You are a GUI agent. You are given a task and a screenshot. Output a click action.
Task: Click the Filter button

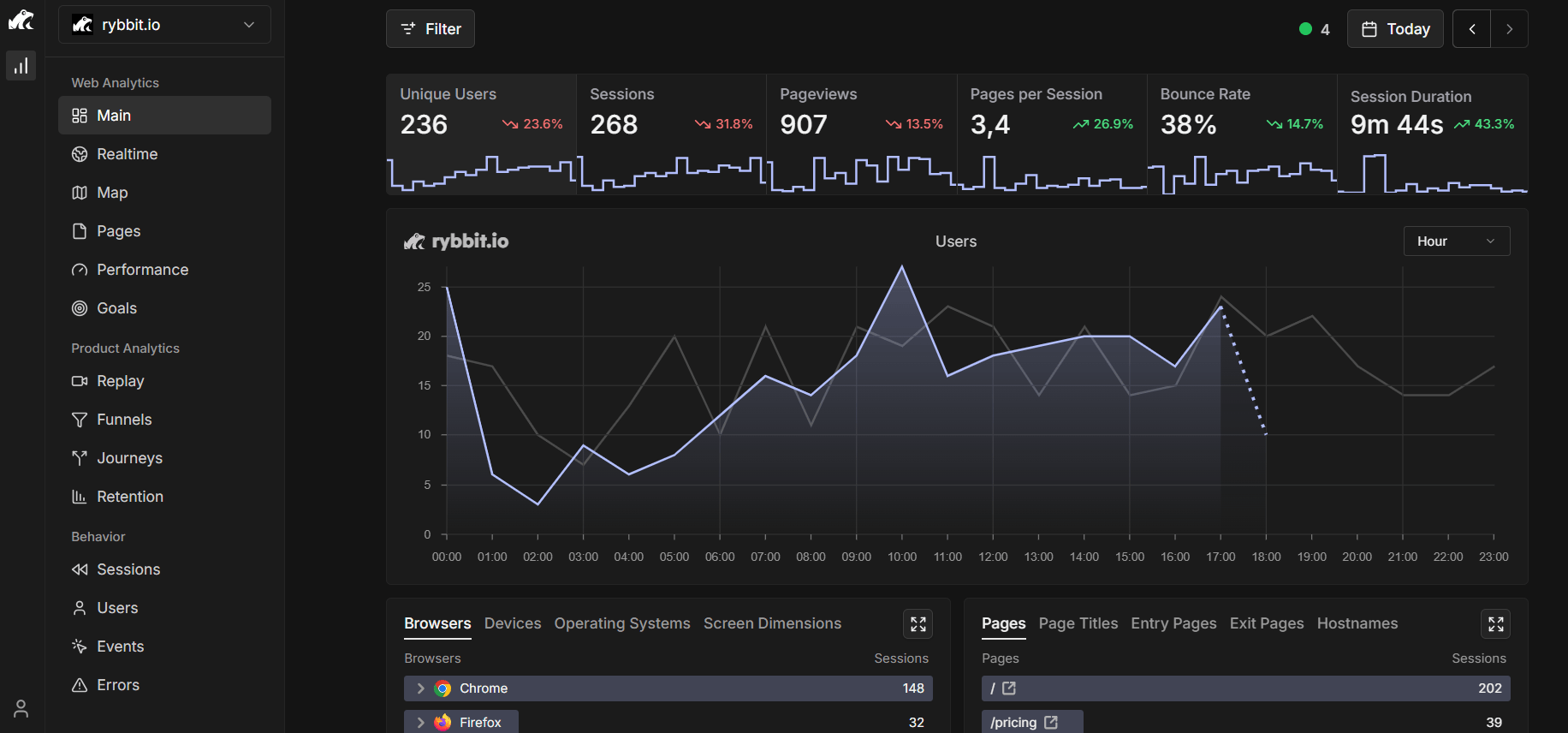(x=431, y=29)
